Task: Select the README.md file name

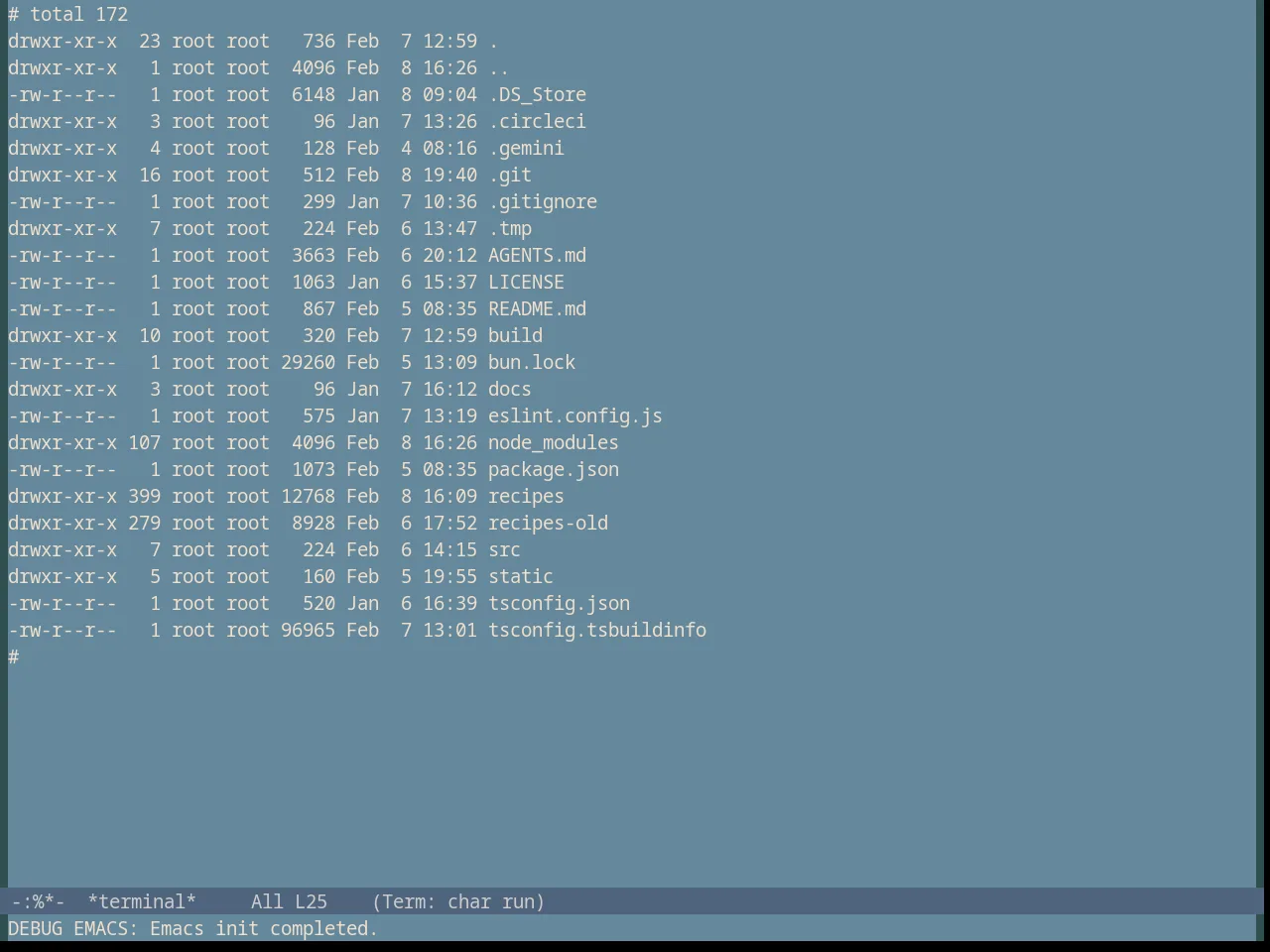Action: point(537,308)
